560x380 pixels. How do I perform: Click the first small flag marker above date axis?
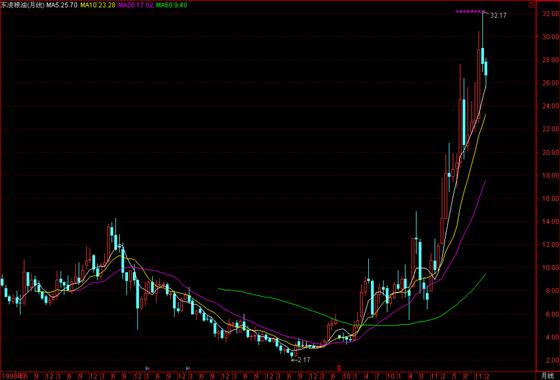point(147,368)
